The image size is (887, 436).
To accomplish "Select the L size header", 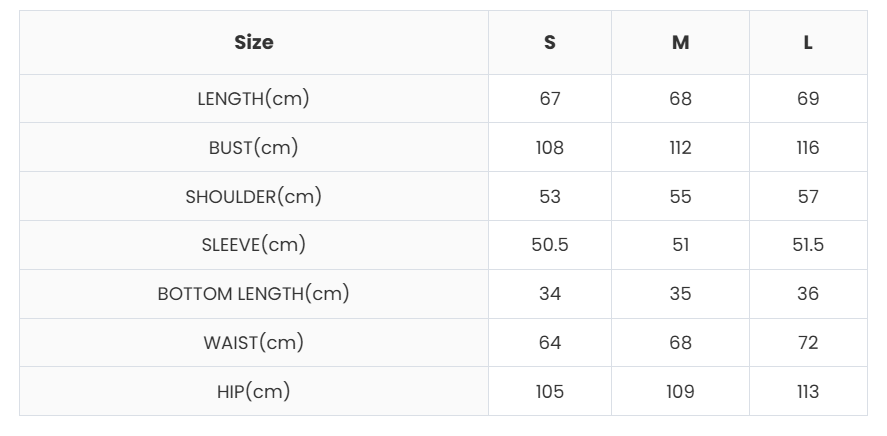I will [x=808, y=43].
